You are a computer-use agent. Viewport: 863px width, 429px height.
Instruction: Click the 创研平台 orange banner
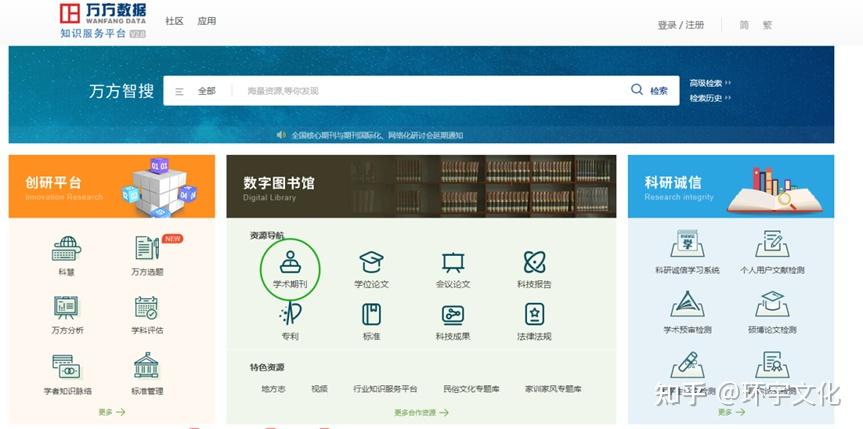pos(112,186)
